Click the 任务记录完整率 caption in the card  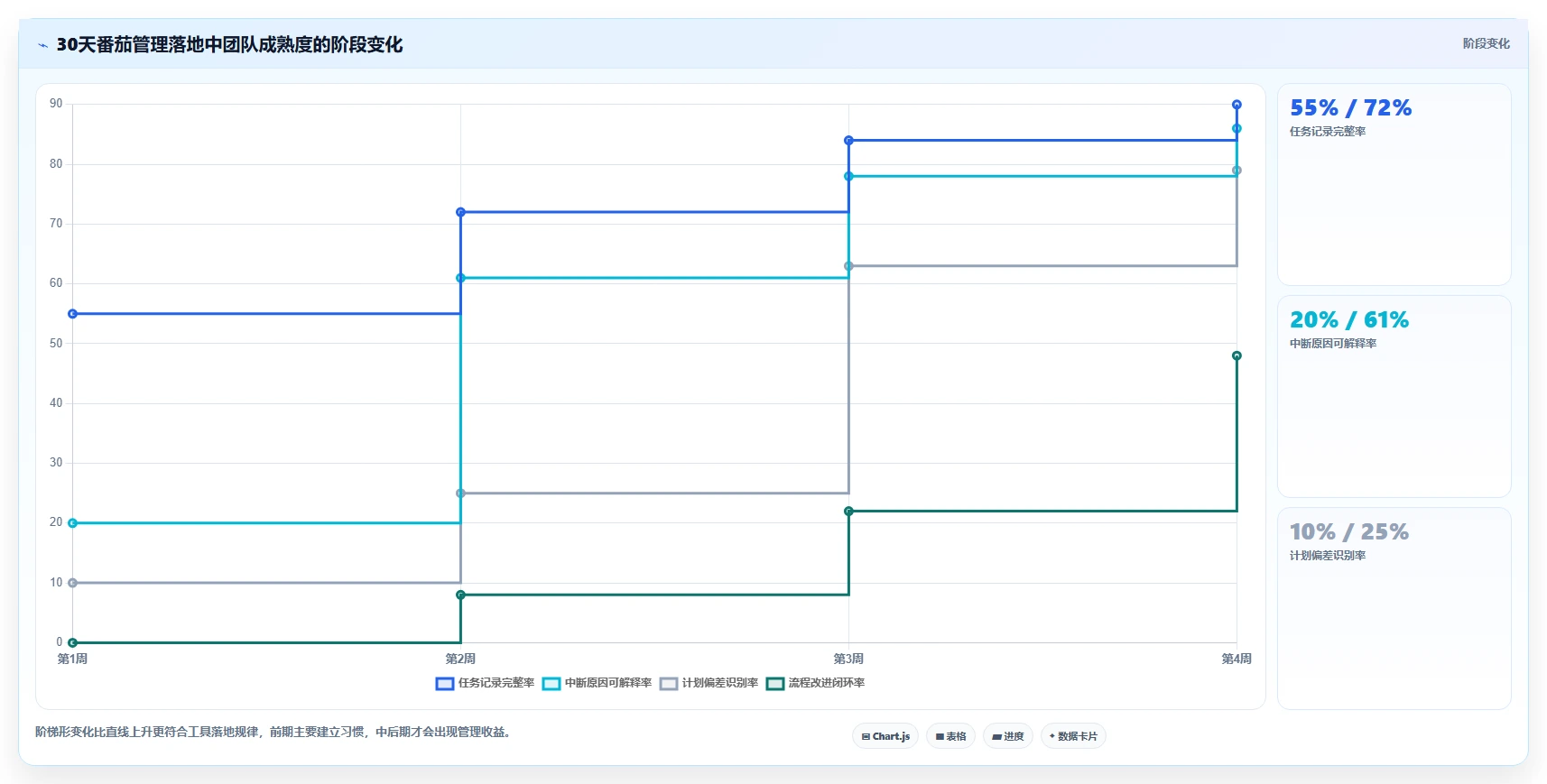pos(1327,132)
